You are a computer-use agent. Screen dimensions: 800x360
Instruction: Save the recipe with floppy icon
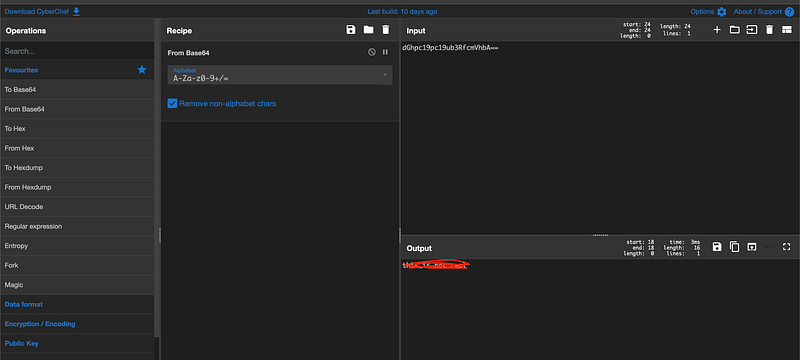click(351, 30)
